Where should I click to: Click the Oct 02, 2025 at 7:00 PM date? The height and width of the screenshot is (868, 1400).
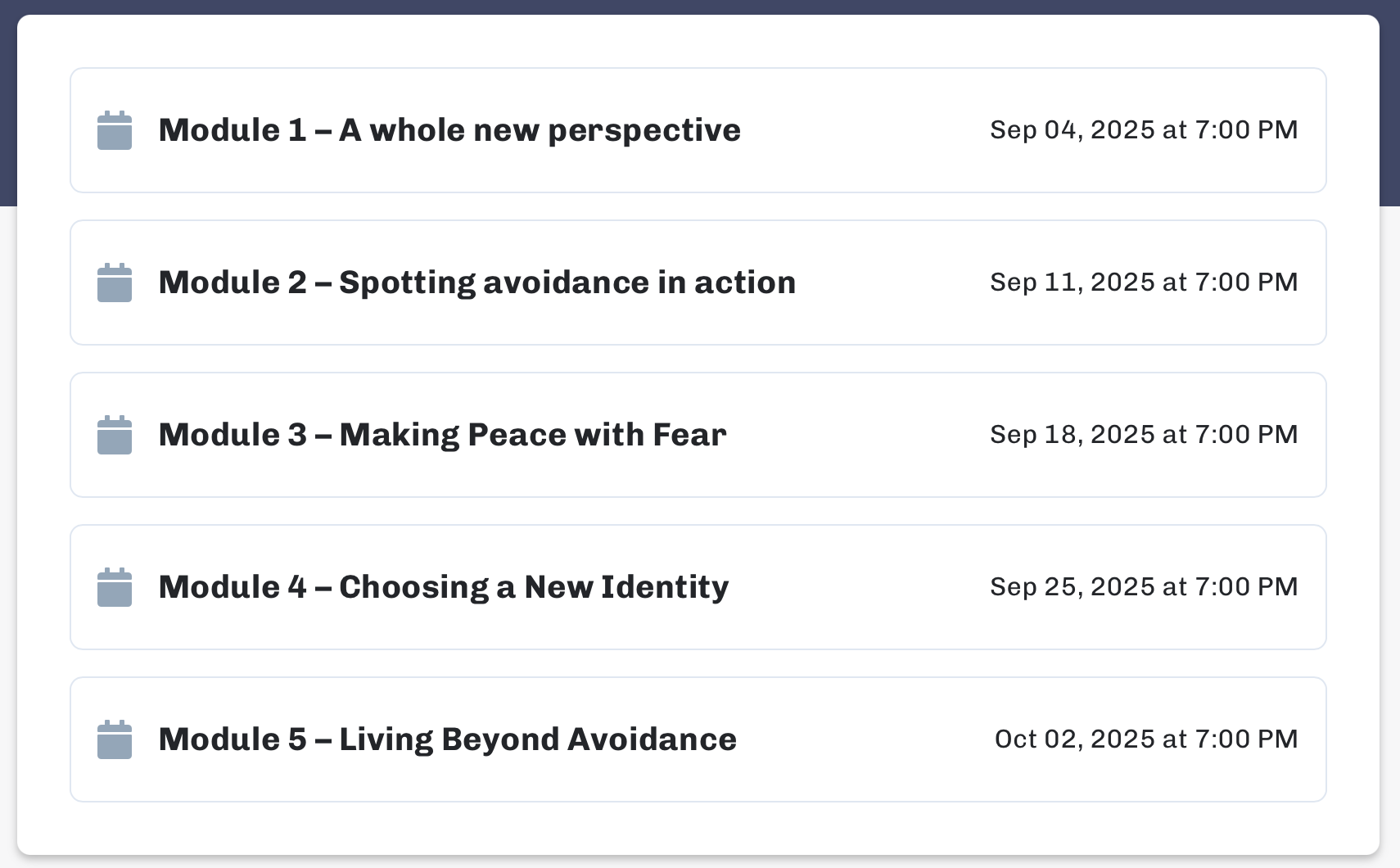coord(1146,739)
